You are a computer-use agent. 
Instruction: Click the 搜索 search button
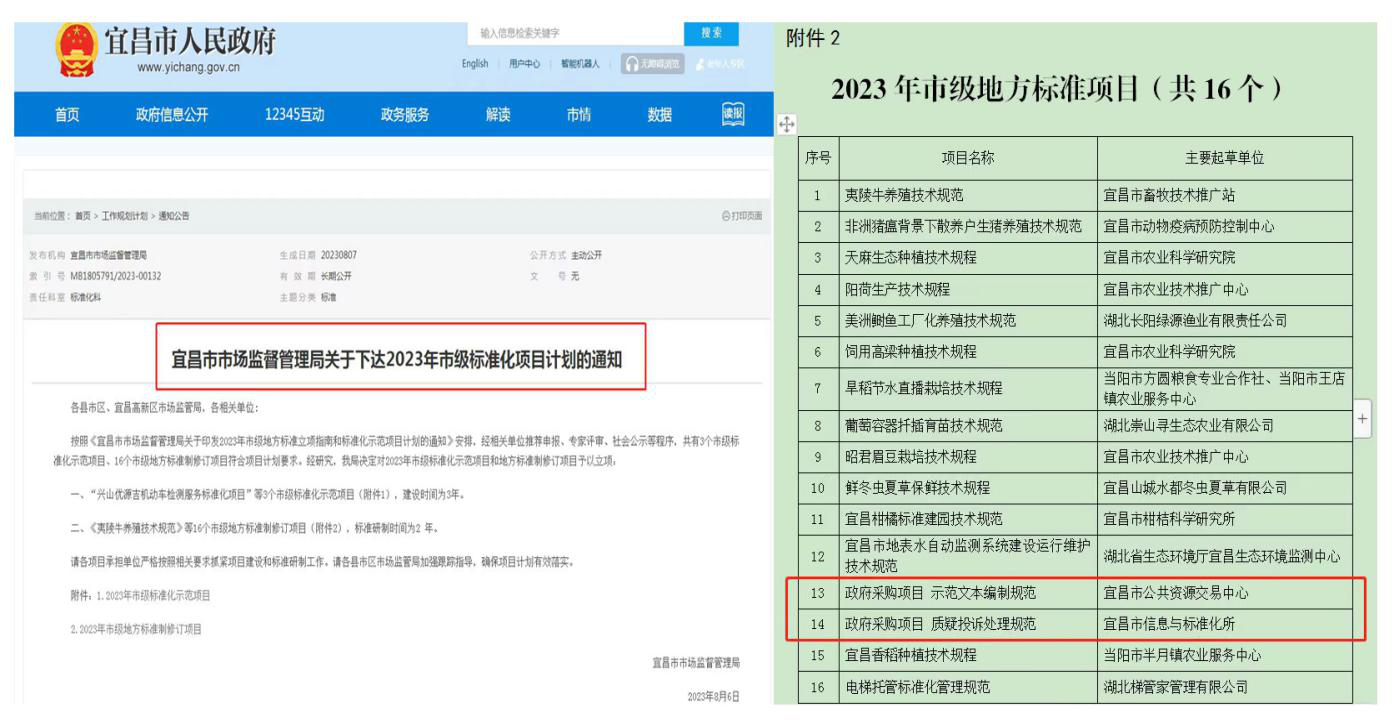(x=711, y=33)
